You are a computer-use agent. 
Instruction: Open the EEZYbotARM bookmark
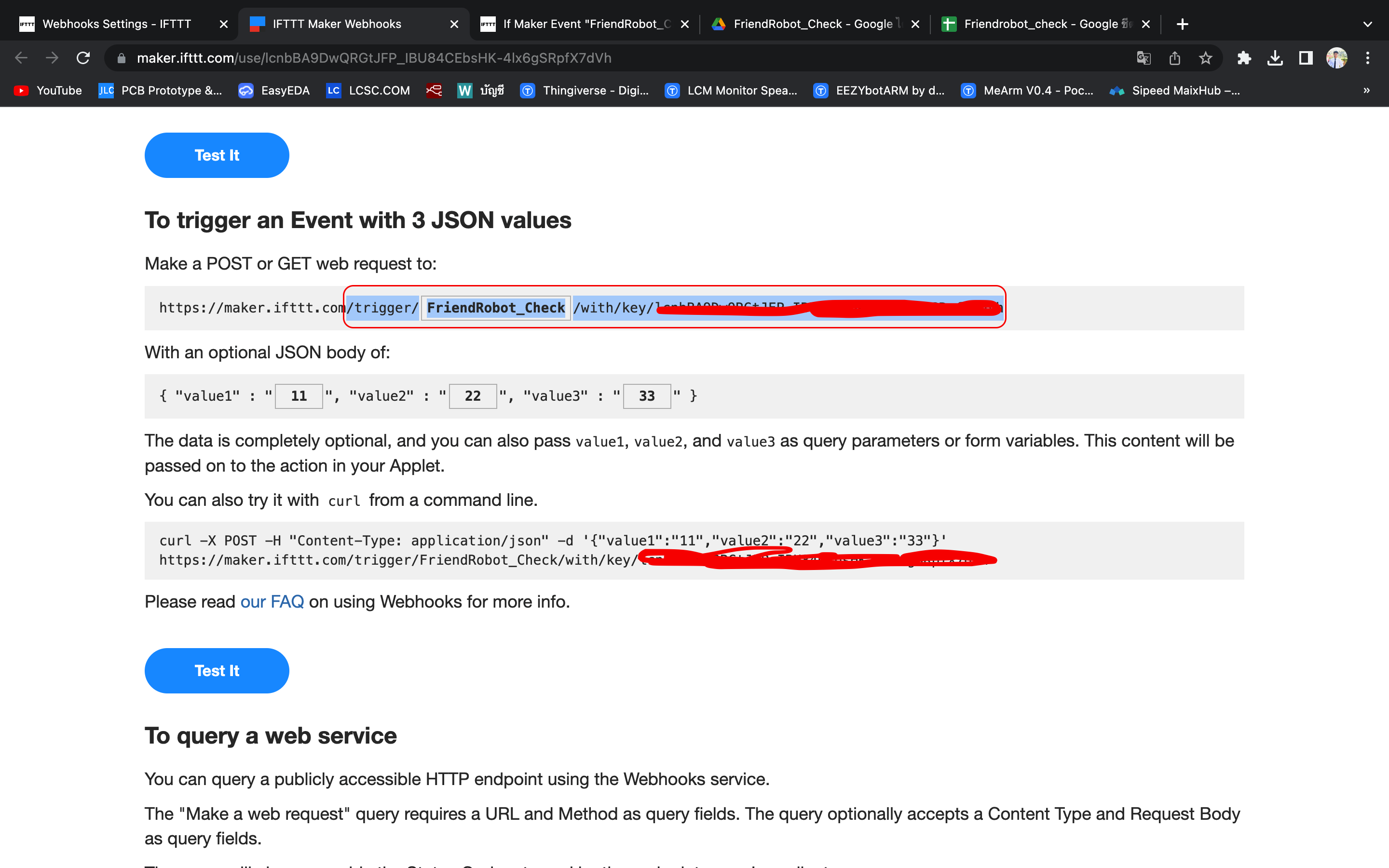pyautogui.click(x=879, y=90)
